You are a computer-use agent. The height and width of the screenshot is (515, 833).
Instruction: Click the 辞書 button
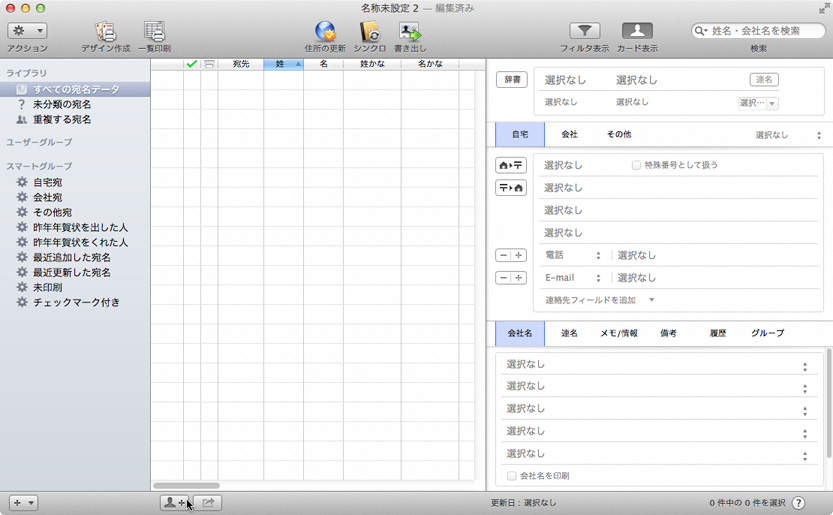[511, 79]
